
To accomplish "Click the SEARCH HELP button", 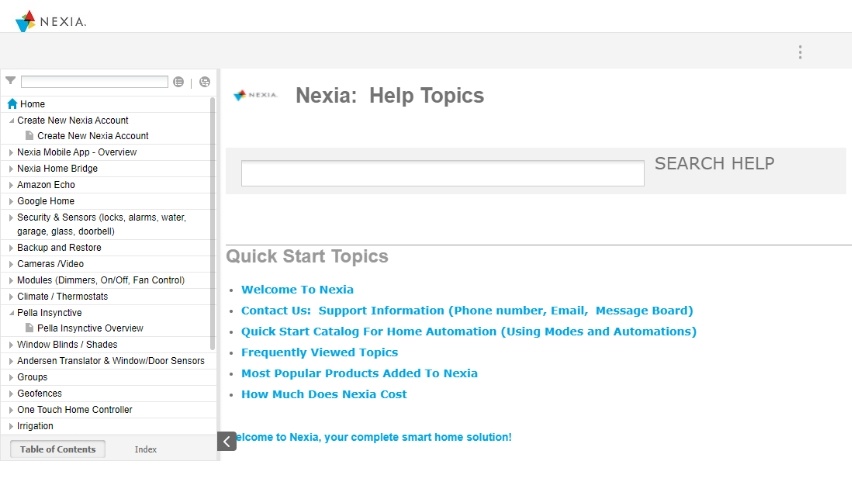I will 715,164.
